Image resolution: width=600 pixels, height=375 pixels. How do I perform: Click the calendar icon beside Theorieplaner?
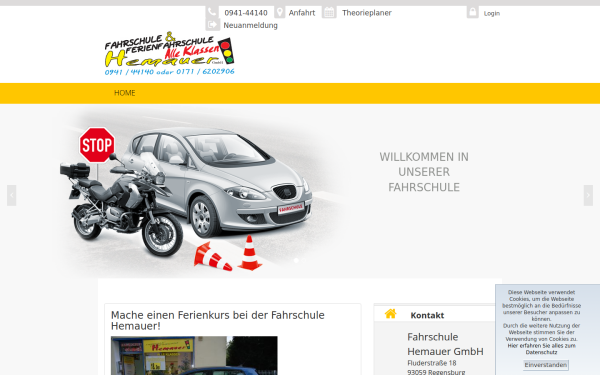click(329, 12)
